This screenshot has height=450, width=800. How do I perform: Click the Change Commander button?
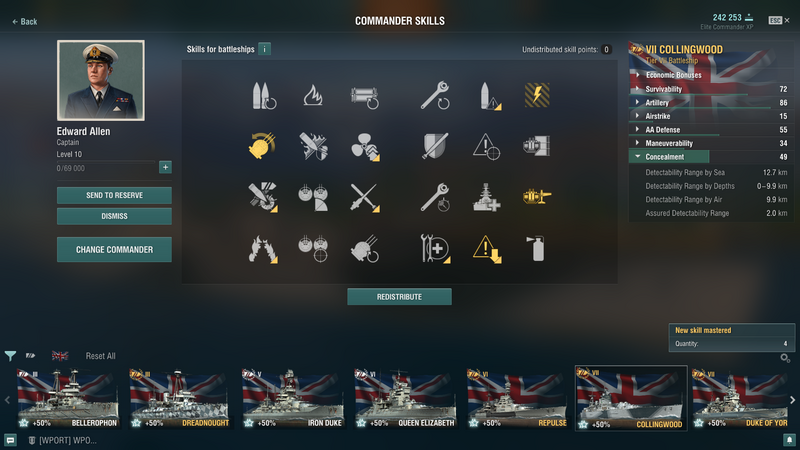(x=114, y=249)
